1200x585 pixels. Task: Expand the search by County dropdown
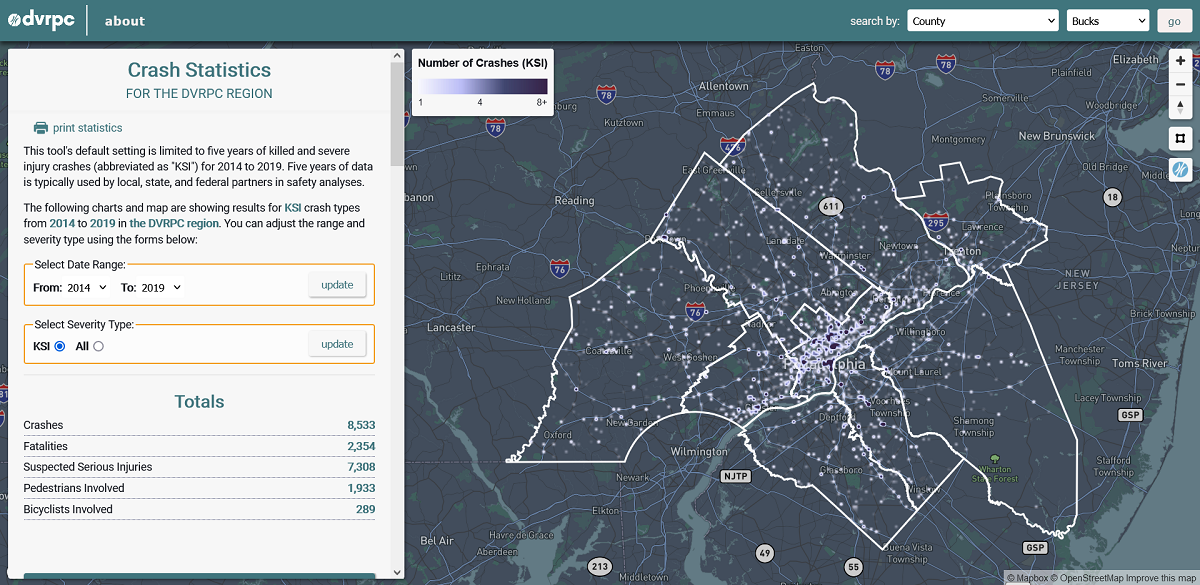point(982,21)
